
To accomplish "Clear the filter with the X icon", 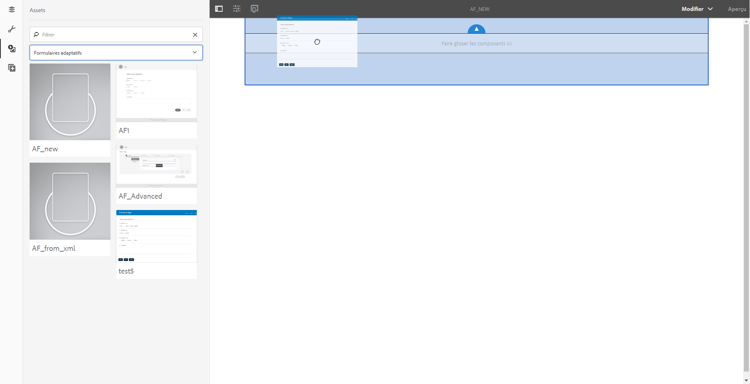I will point(195,34).
